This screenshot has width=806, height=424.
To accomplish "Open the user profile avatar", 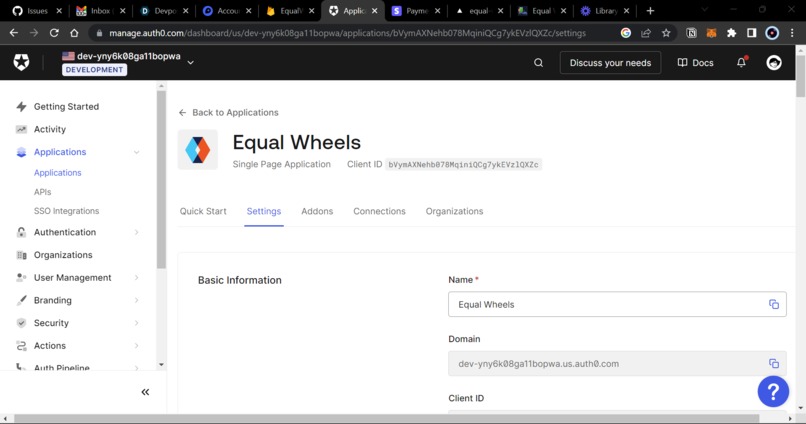I will tap(774, 63).
